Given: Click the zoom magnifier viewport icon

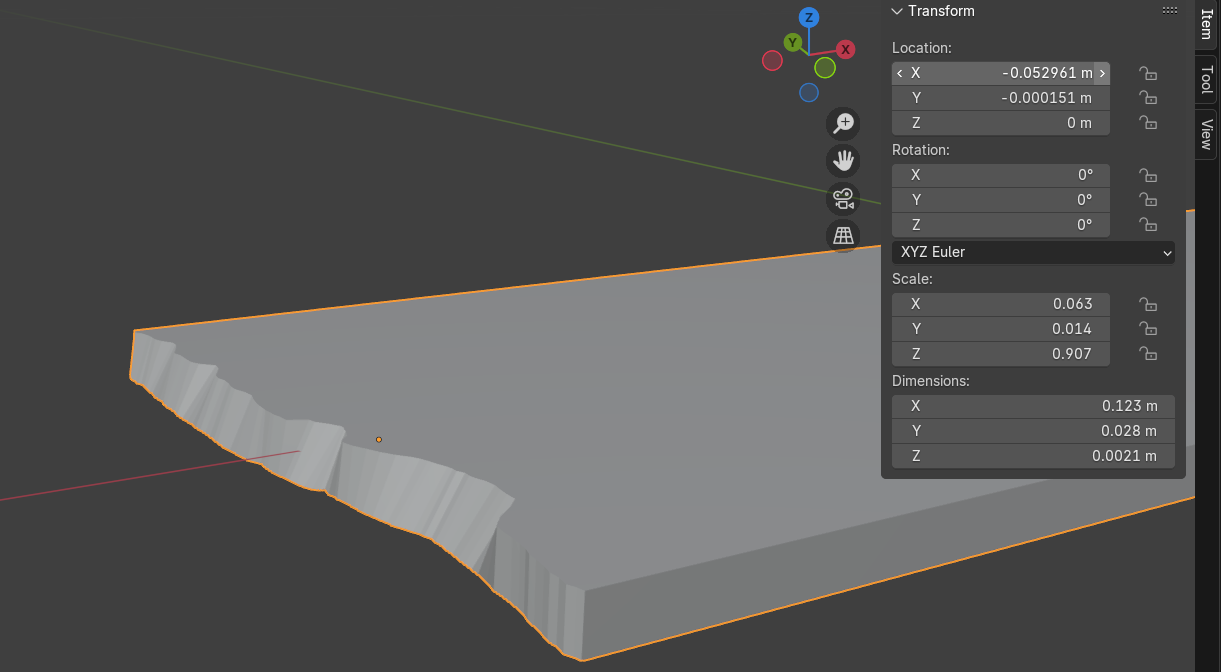Looking at the screenshot, I should 844,123.
